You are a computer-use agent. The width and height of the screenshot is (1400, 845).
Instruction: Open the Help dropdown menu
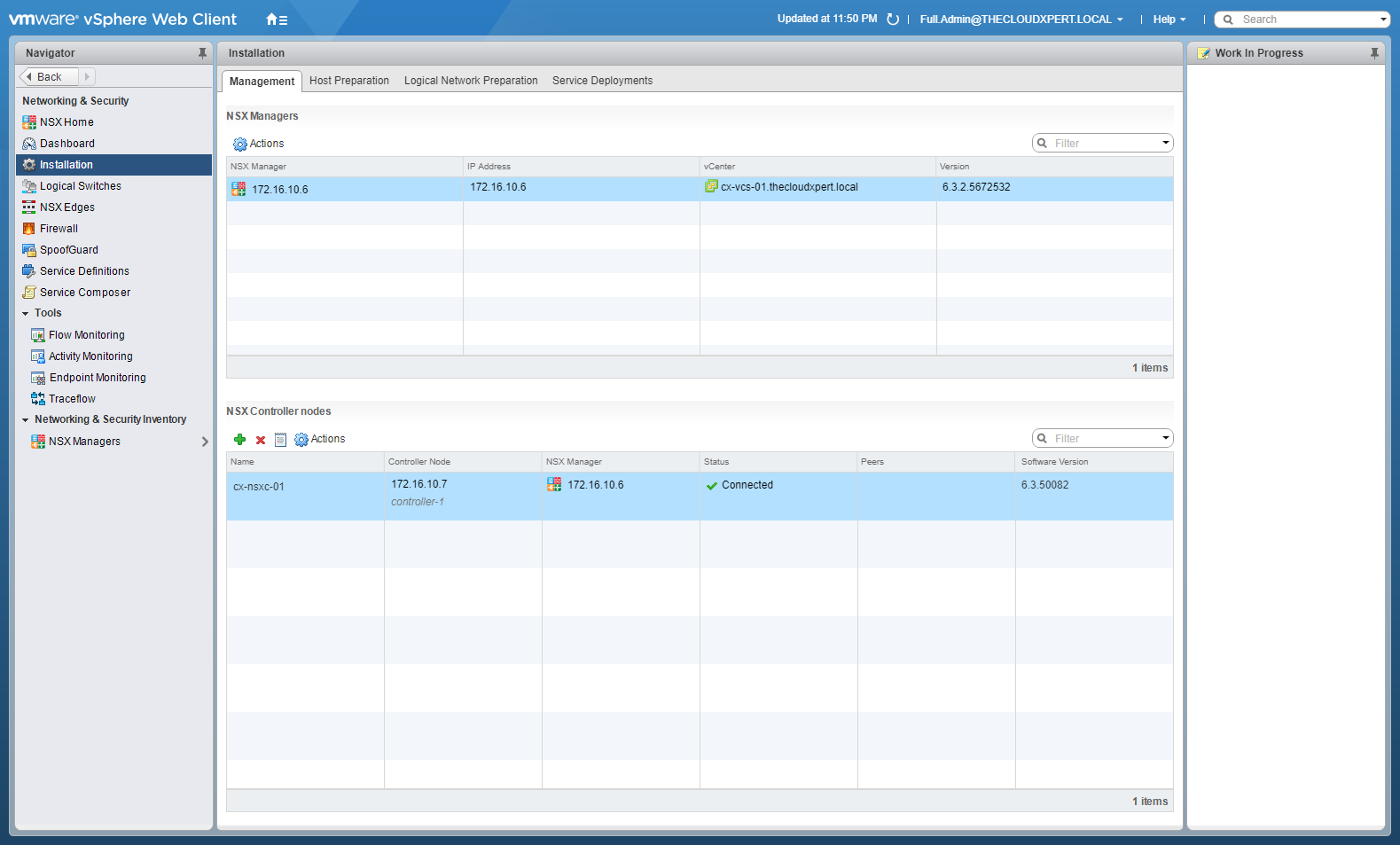click(1169, 20)
